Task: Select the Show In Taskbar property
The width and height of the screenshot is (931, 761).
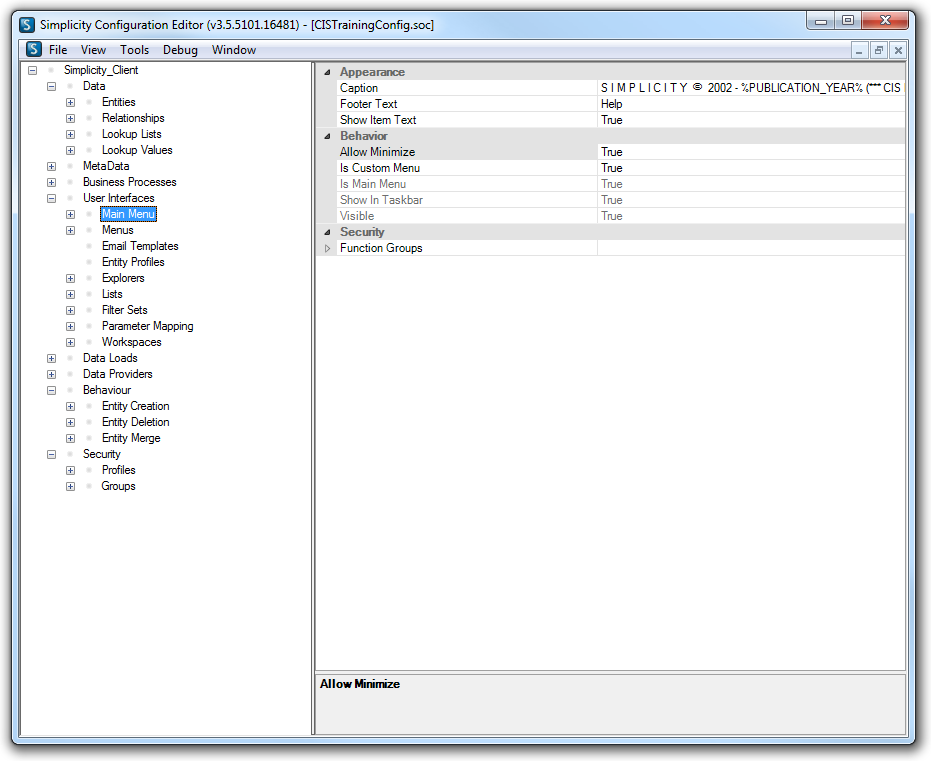Action: 467,200
